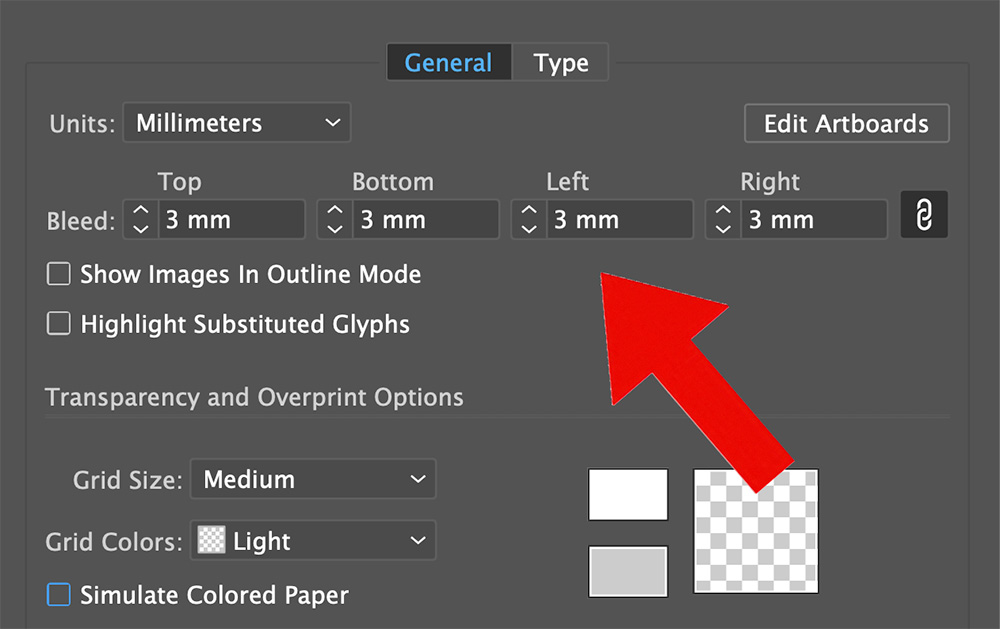Open the Grid Colors dropdown

click(313, 541)
